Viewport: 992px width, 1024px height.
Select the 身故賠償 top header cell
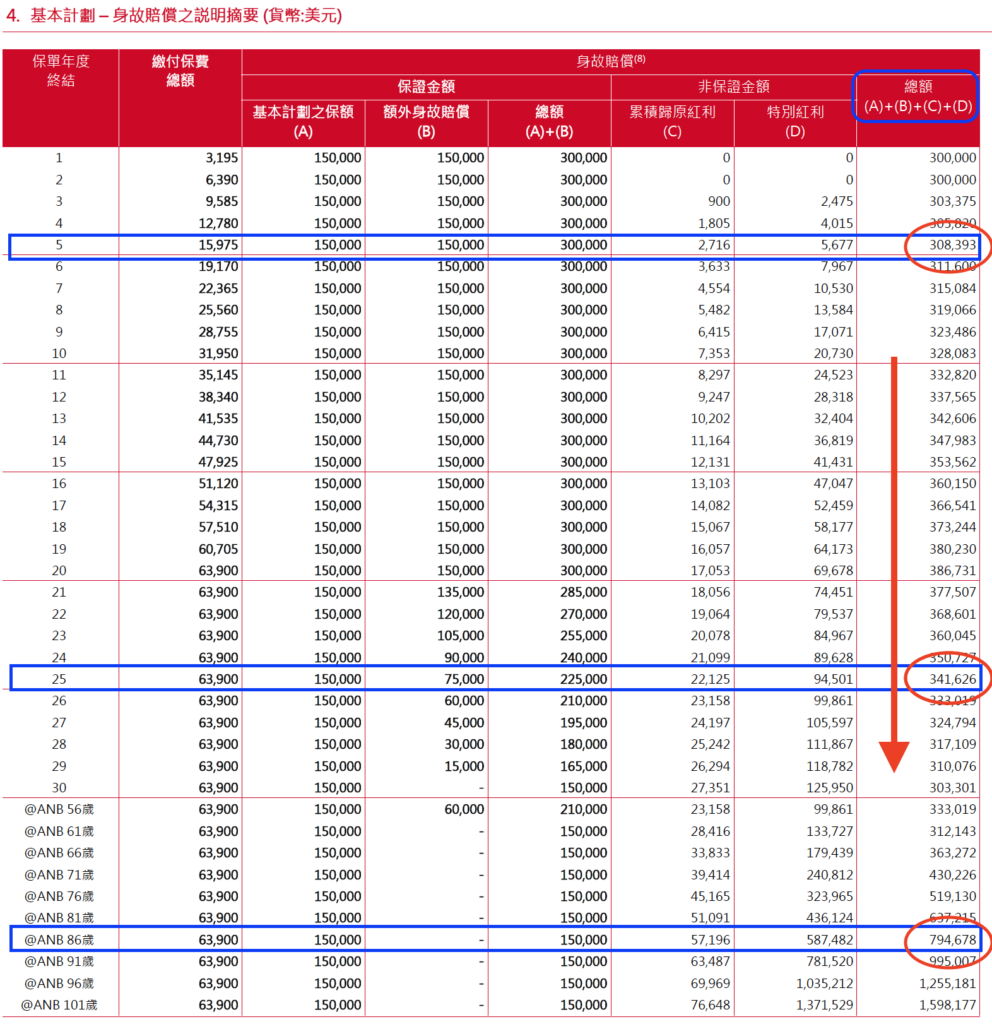pos(610,60)
